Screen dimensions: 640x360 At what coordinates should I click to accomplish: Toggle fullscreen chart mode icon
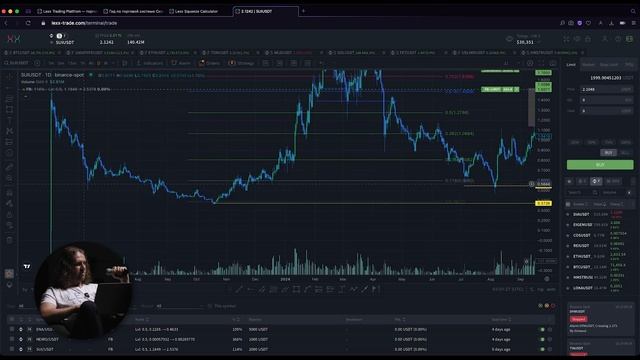tap(541, 63)
